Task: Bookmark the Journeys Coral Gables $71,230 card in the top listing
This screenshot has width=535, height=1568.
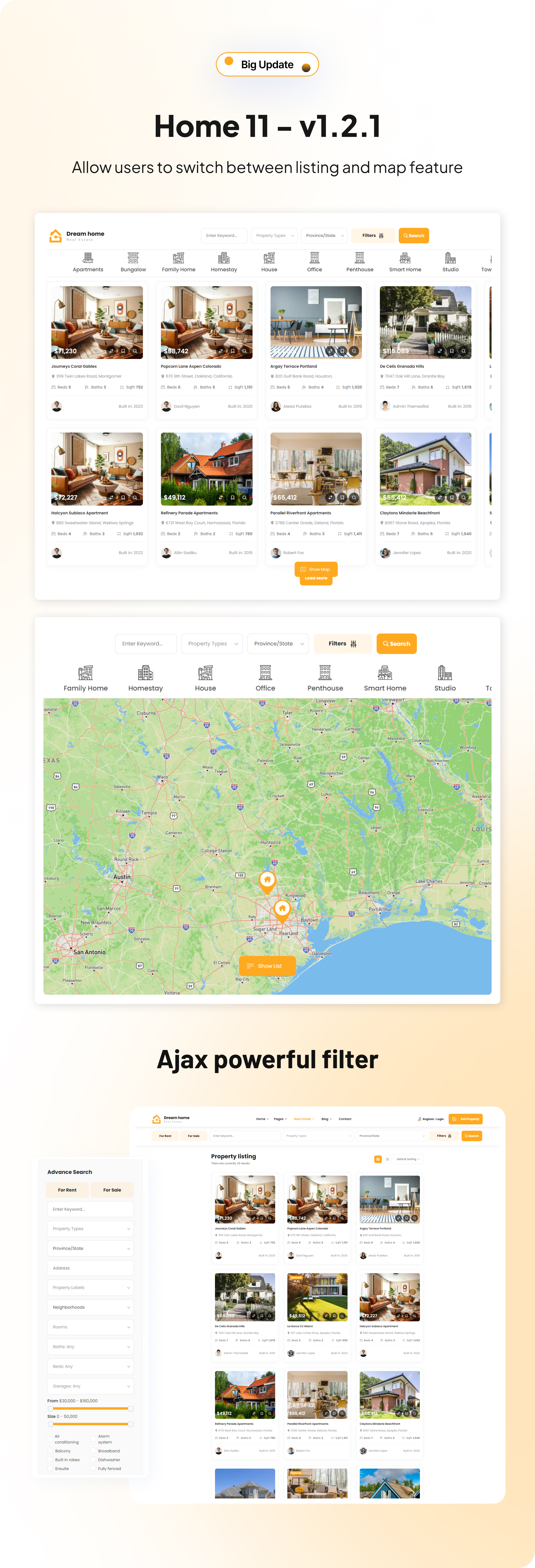Action: 123,351
